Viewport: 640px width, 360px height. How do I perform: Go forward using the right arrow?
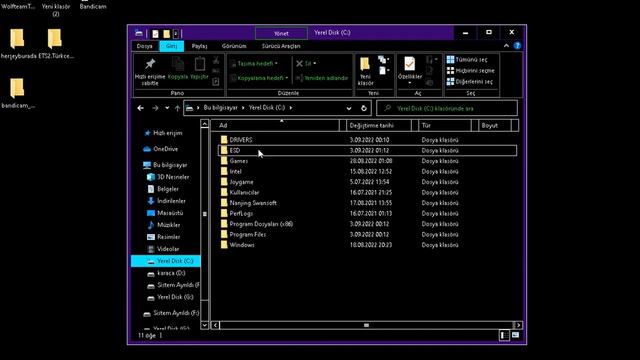[155, 108]
